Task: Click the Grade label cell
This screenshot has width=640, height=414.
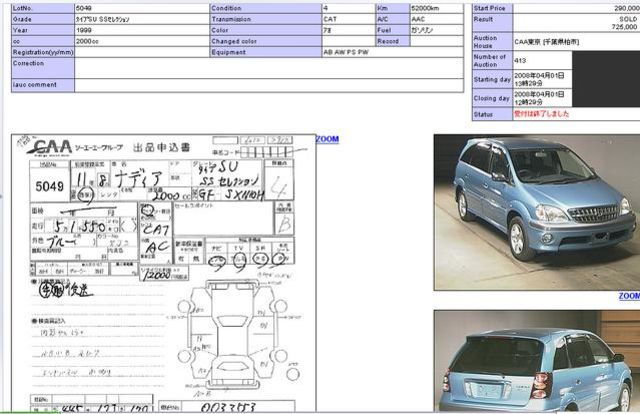Action: pos(43,19)
